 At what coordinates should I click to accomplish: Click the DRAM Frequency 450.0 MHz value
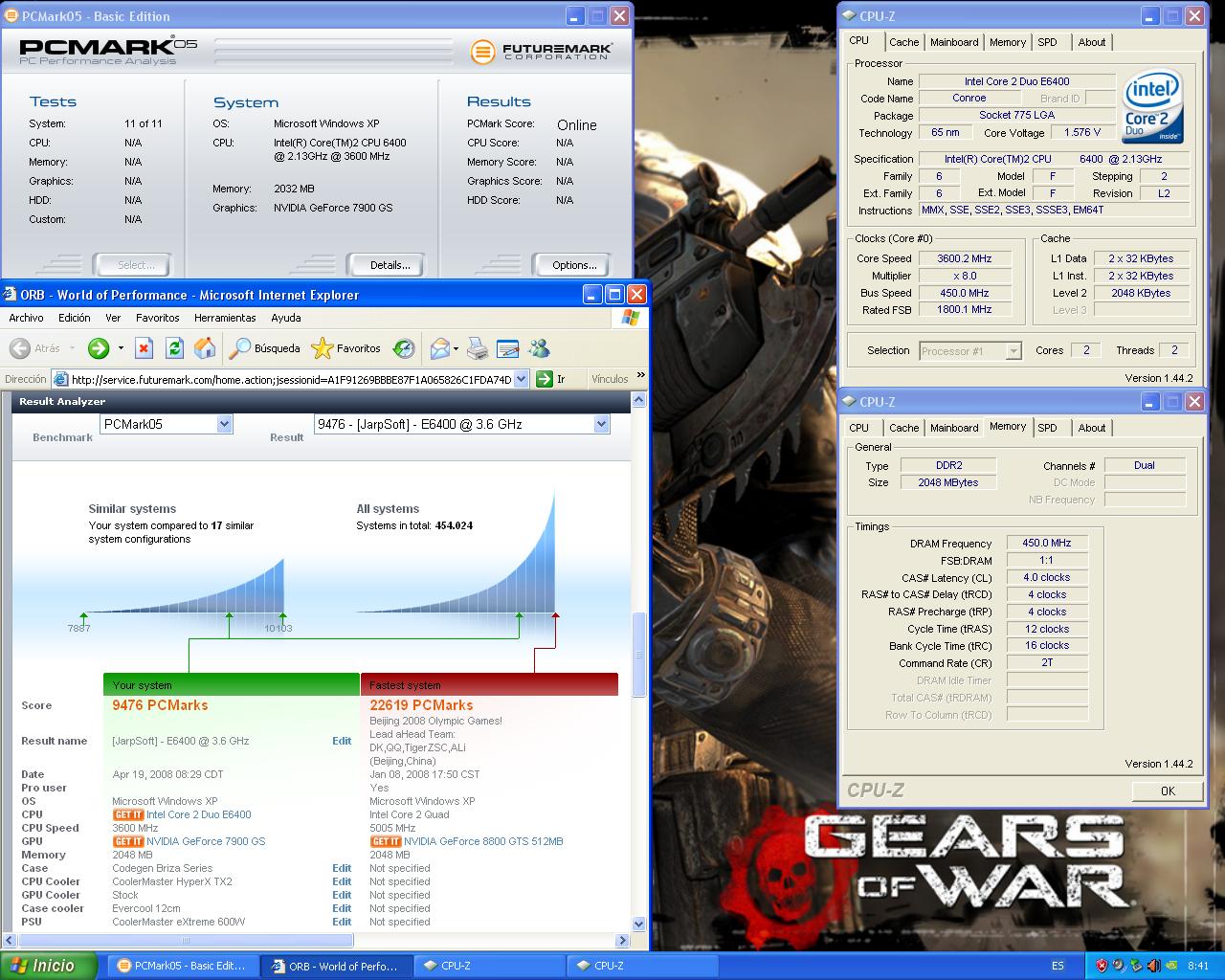(x=1047, y=543)
